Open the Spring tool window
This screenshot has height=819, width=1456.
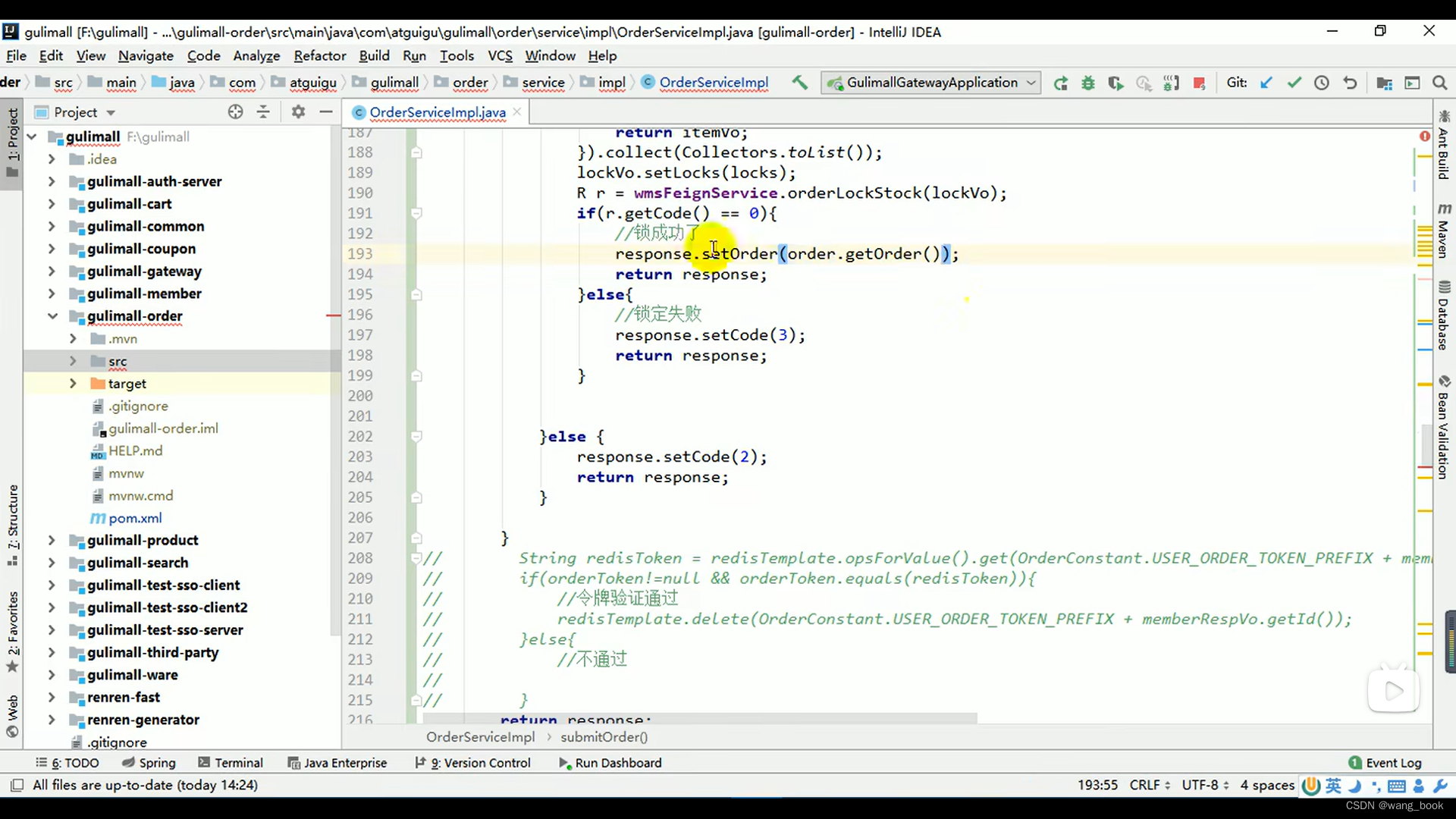pos(149,763)
